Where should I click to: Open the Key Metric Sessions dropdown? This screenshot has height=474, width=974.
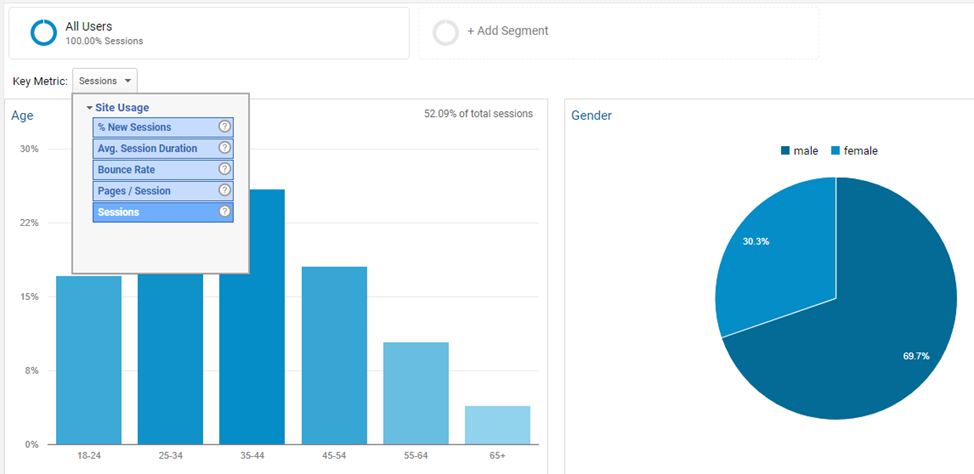pyautogui.click(x=105, y=81)
